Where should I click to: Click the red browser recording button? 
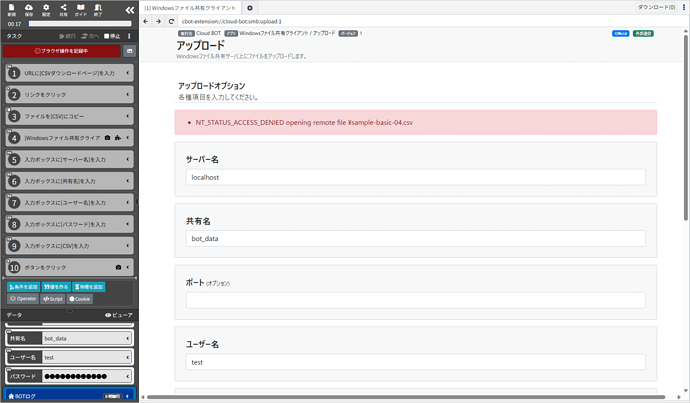(62, 51)
